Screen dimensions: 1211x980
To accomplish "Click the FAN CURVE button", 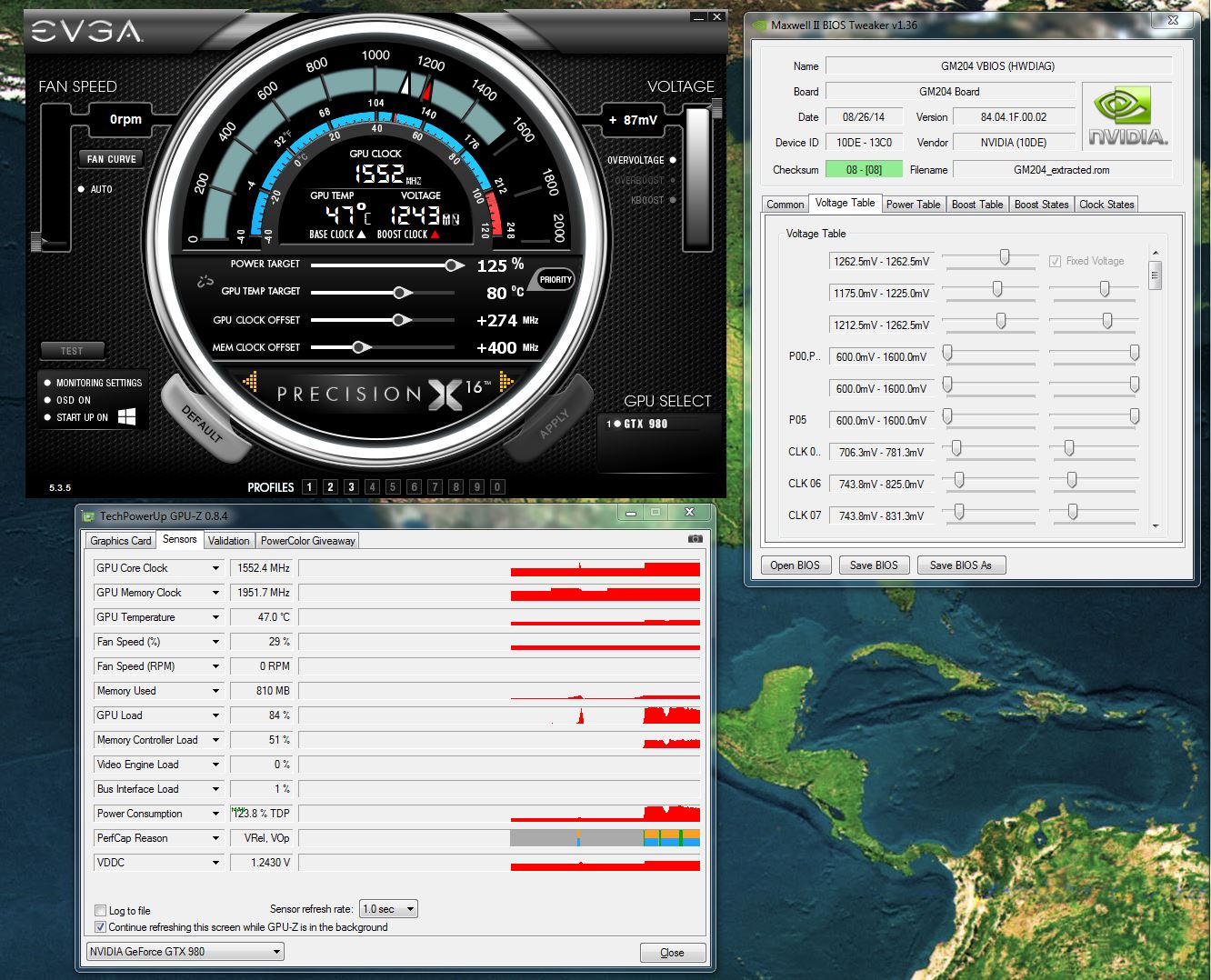I will 111,159.
